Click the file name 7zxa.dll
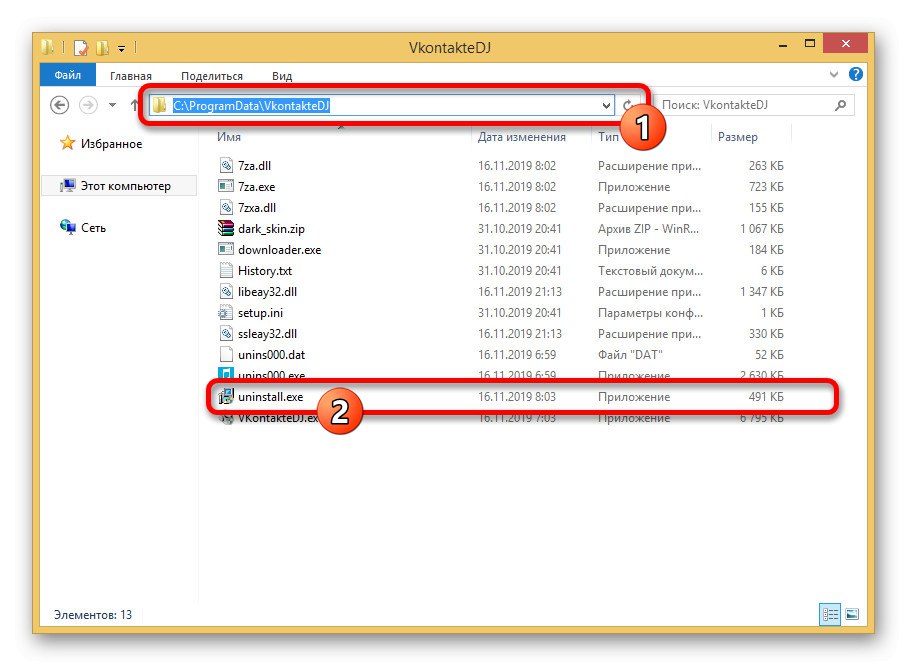Viewport: 907px width, 666px height. pyautogui.click(x=257, y=208)
